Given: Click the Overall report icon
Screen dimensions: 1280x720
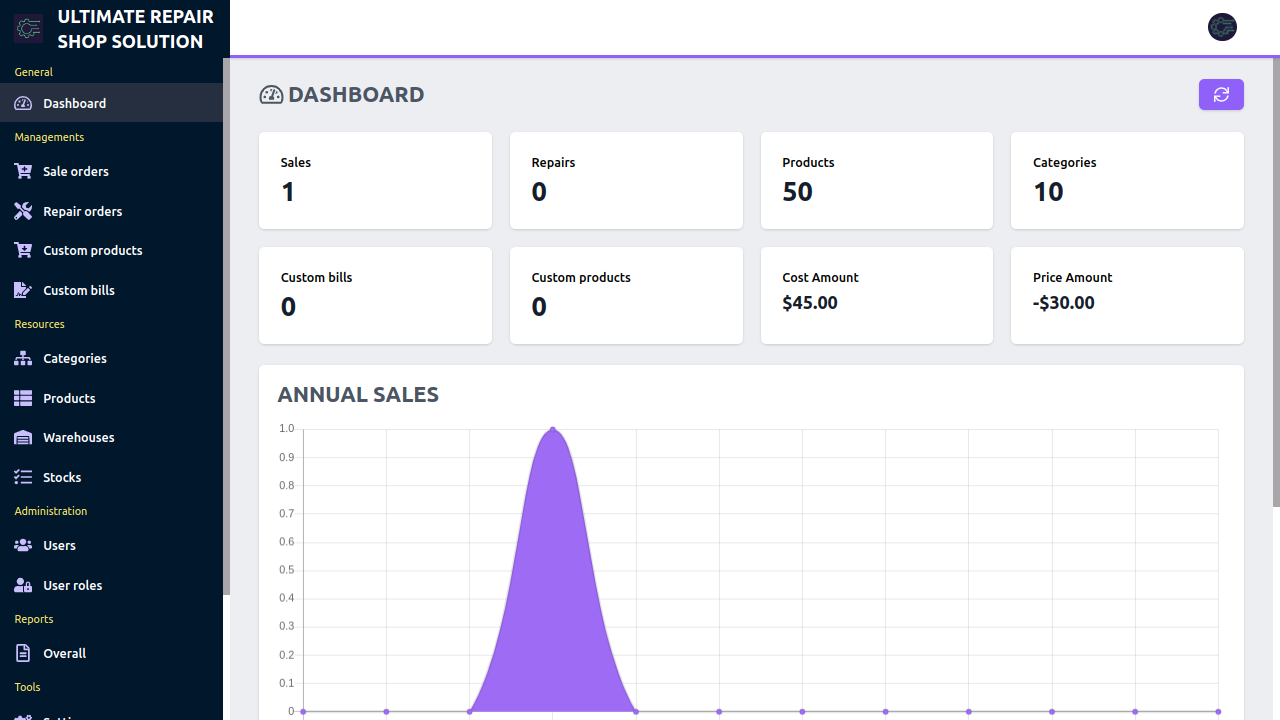Looking at the screenshot, I should coord(22,653).
